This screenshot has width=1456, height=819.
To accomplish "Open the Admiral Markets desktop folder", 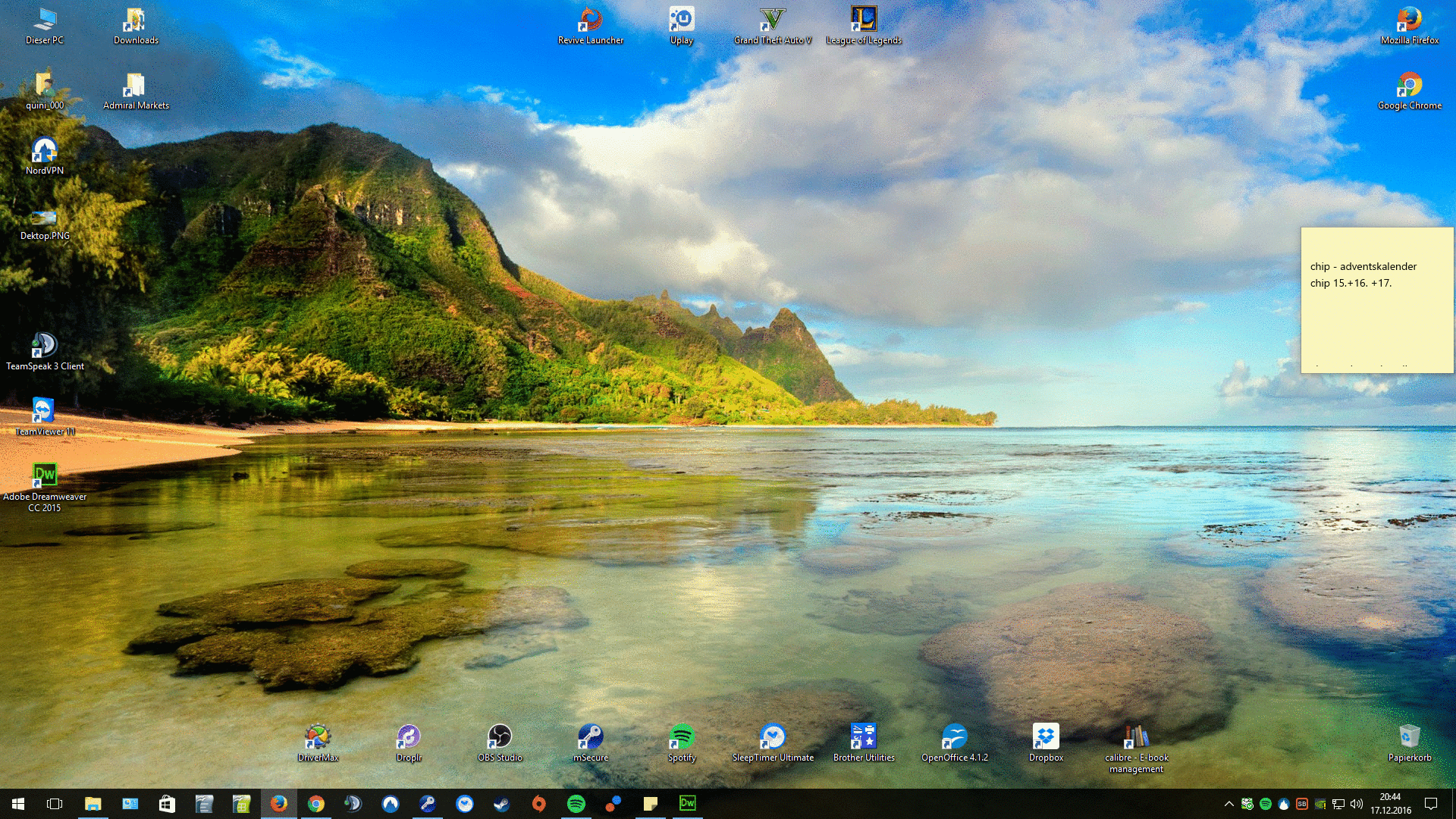I will pos(136,92).
